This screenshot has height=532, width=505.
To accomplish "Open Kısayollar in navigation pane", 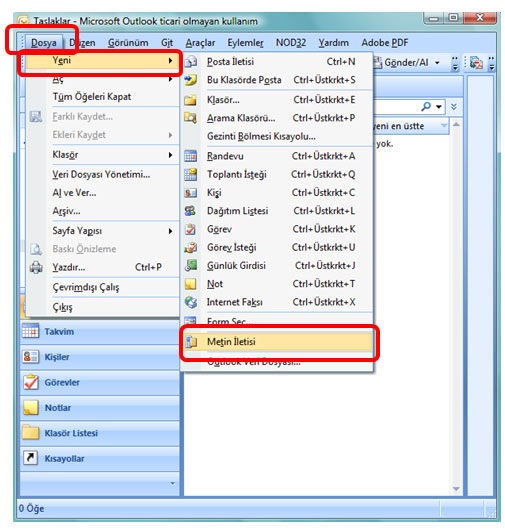I will 99,458.
